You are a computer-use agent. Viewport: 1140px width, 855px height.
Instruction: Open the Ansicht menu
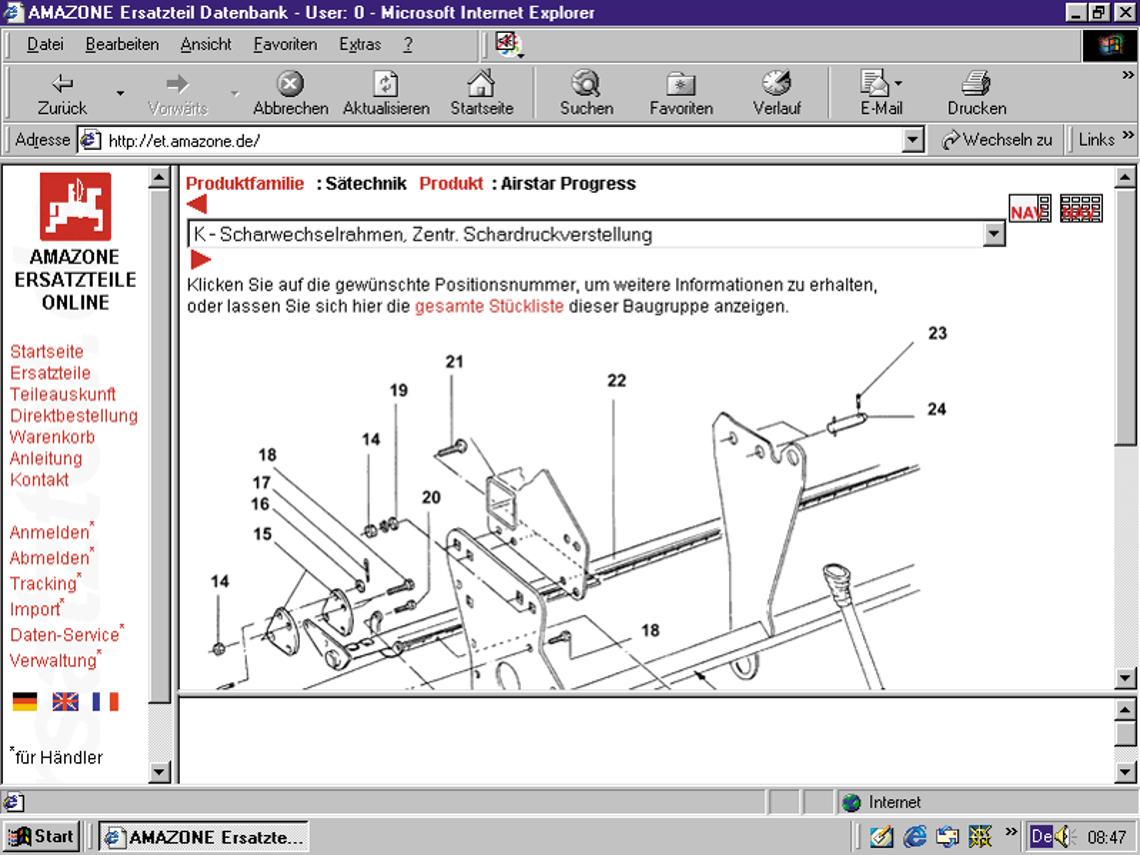206,44
